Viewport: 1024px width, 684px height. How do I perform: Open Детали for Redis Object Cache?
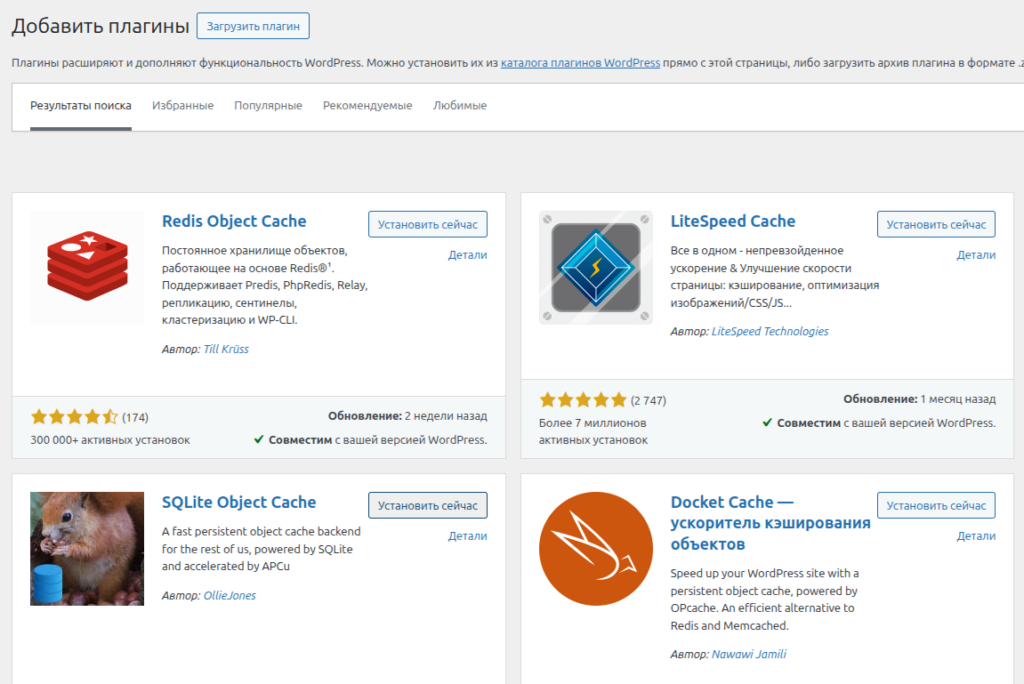(x=468, y=255)
